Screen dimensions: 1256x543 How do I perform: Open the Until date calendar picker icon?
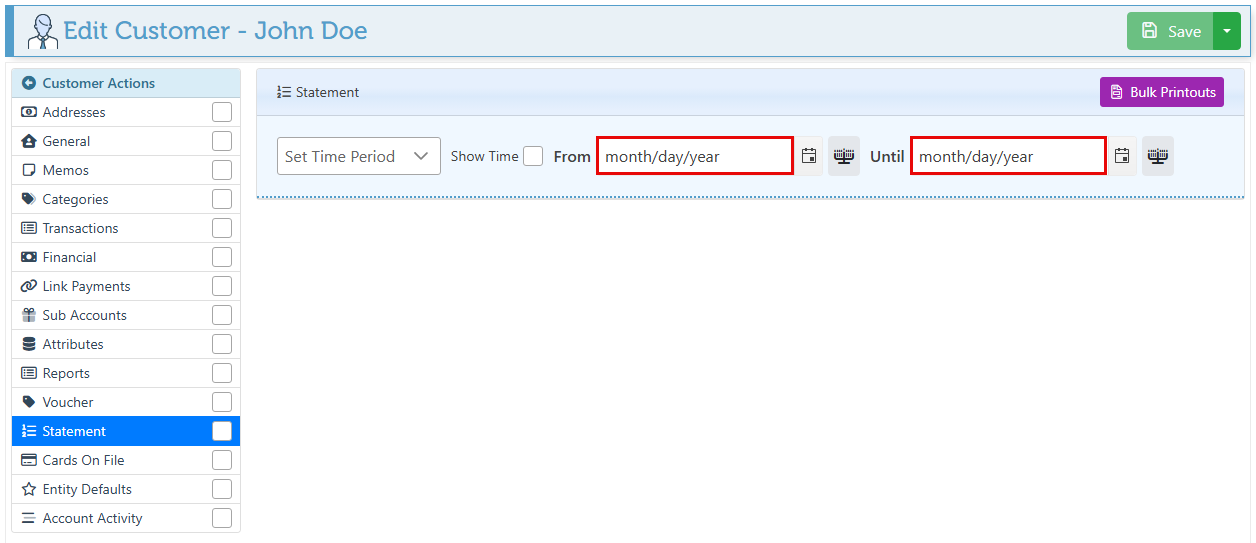(x=1122, y=156)
